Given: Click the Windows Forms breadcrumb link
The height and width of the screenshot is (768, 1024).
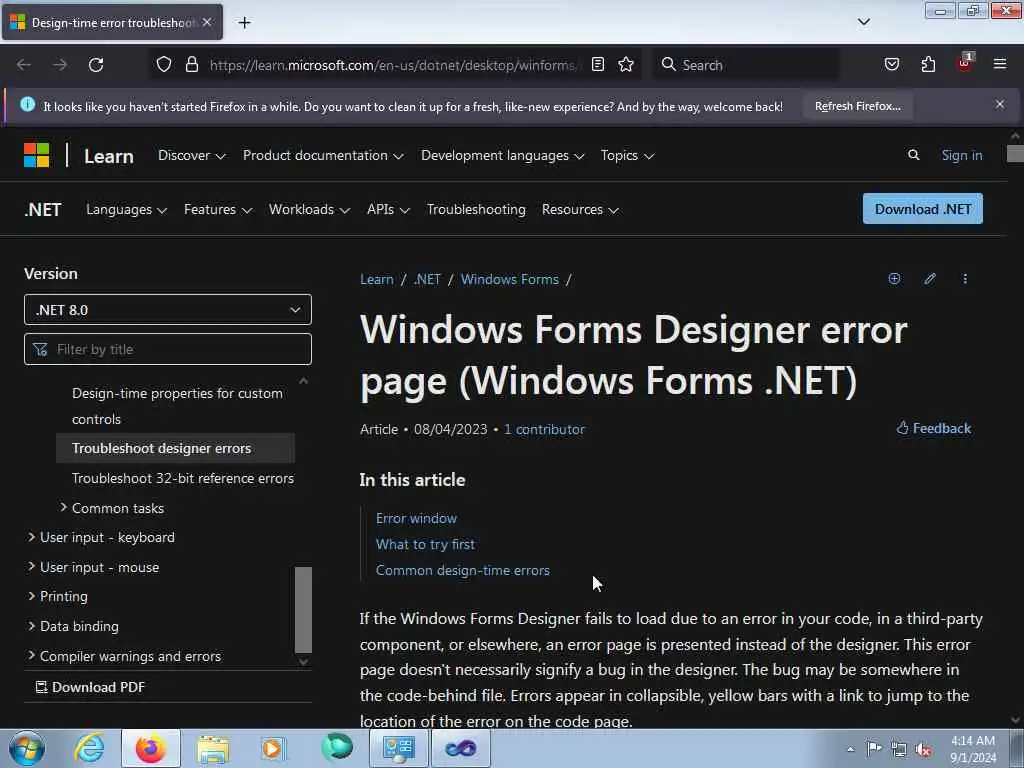Looking at the screenshot, I should click(510, 280).
